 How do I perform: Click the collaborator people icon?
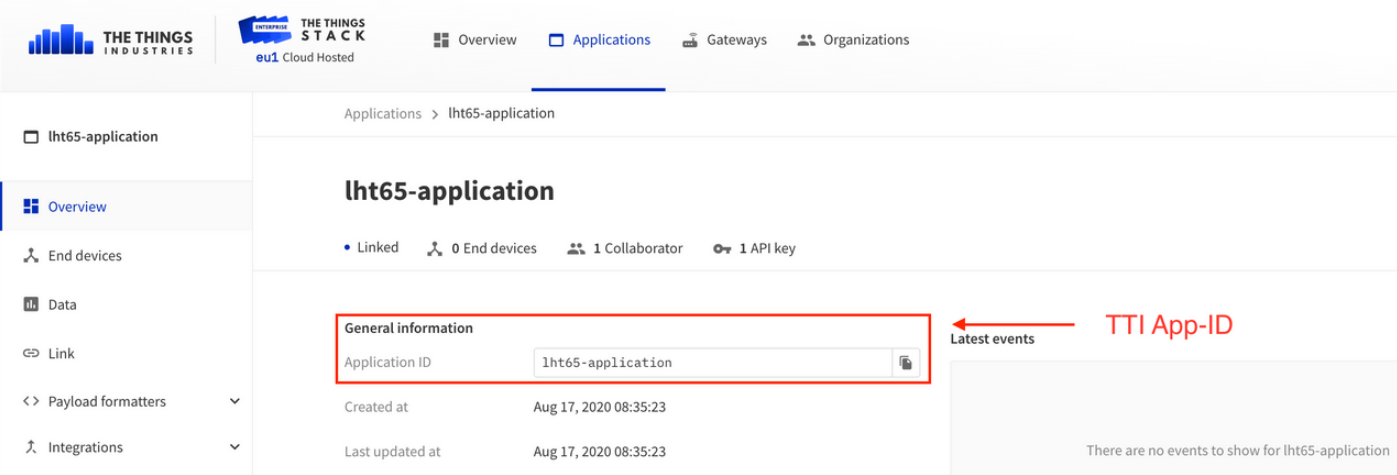[576, 249]
